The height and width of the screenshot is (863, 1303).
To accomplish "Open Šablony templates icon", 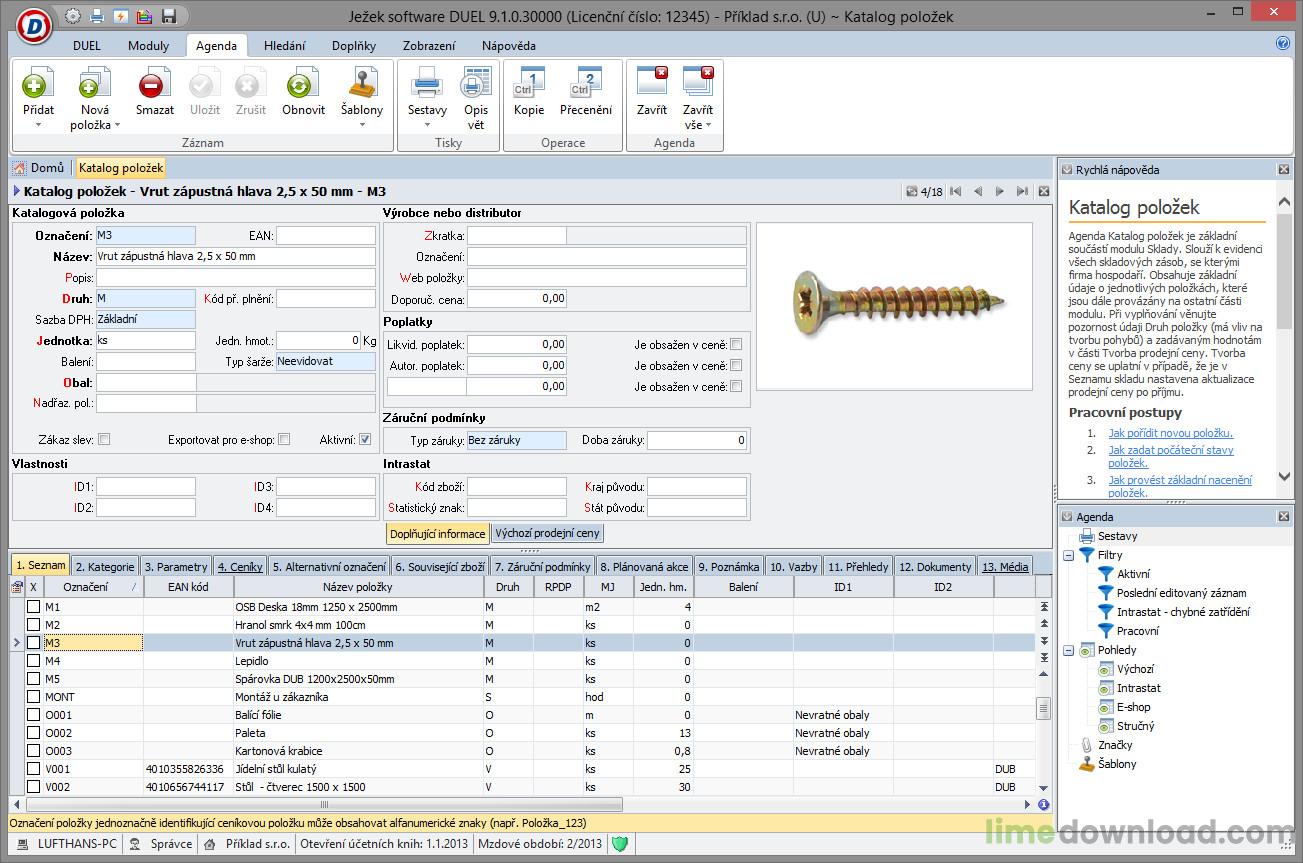I will coord(361,85).
